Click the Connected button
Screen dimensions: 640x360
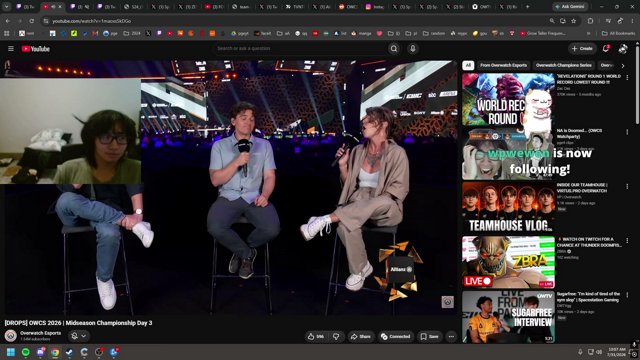pyautogui.click(x=395, y=336)
